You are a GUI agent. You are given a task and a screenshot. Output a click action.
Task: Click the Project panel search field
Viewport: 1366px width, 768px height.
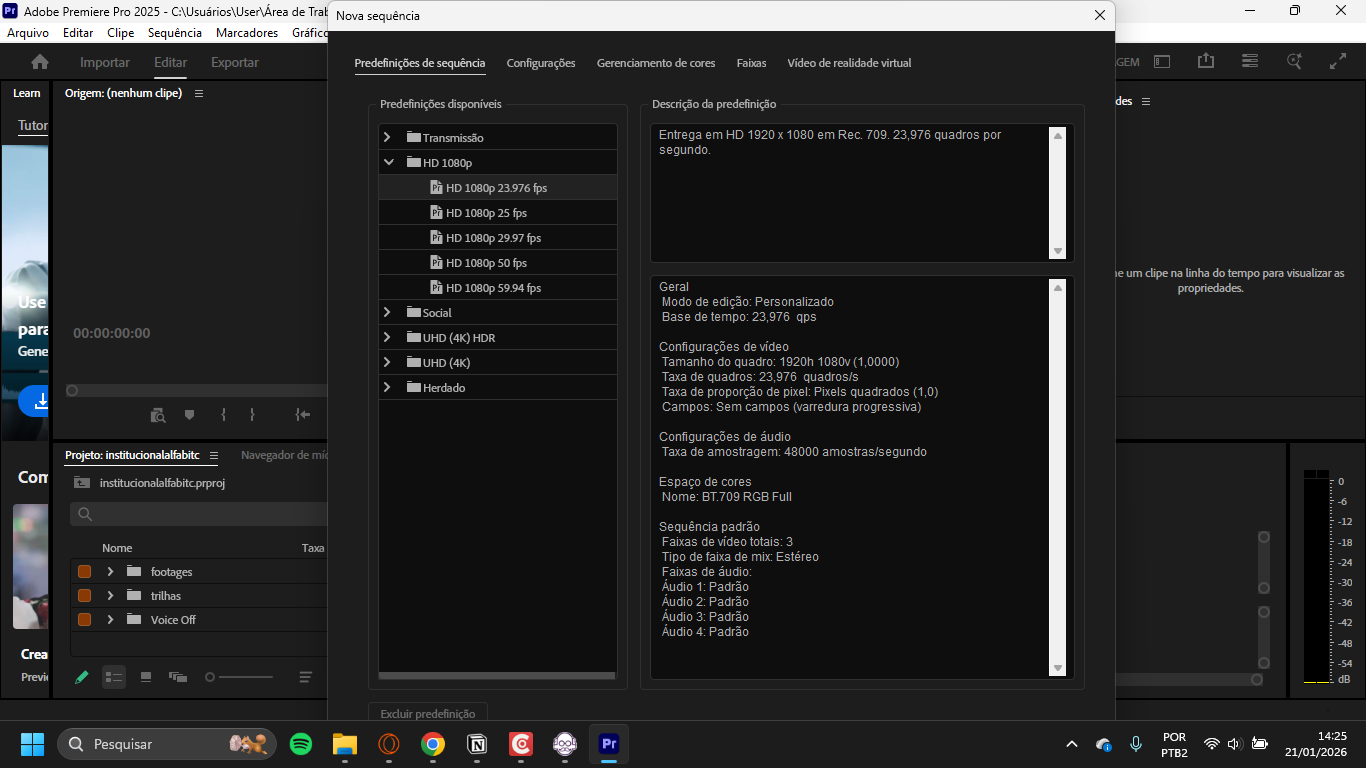point(200,514)
